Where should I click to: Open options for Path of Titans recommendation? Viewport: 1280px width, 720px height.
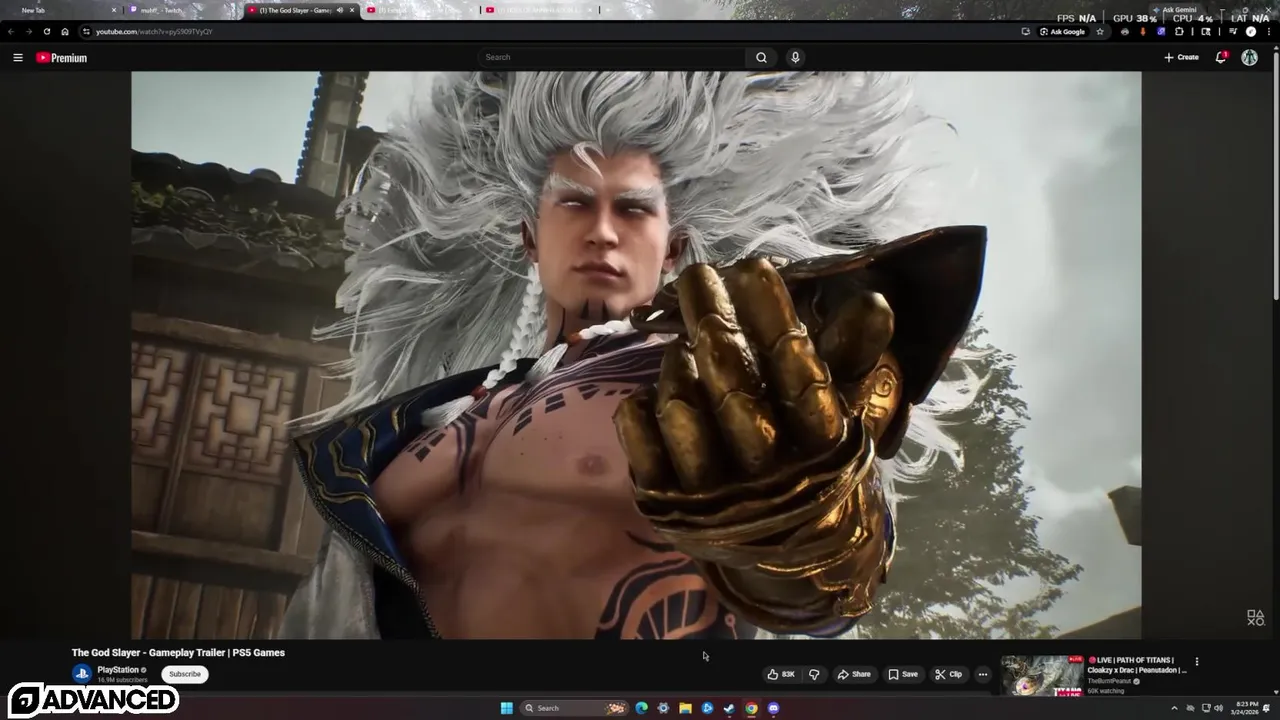1197,661
